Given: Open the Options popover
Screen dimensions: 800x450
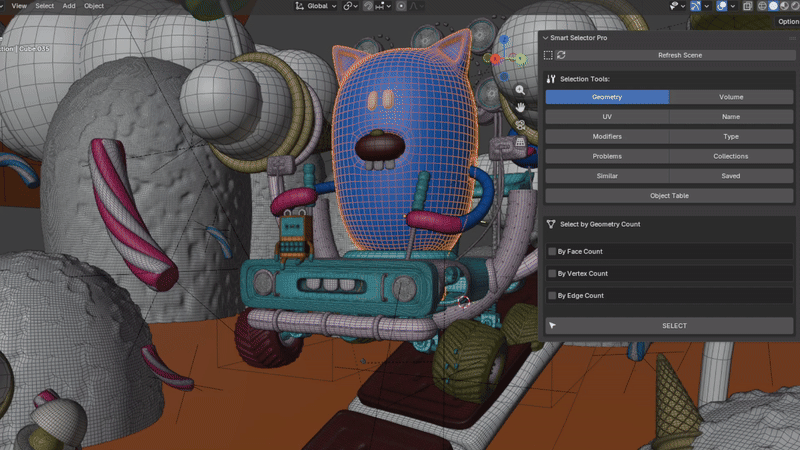Looking at the screenshot, I should (788, 21).
